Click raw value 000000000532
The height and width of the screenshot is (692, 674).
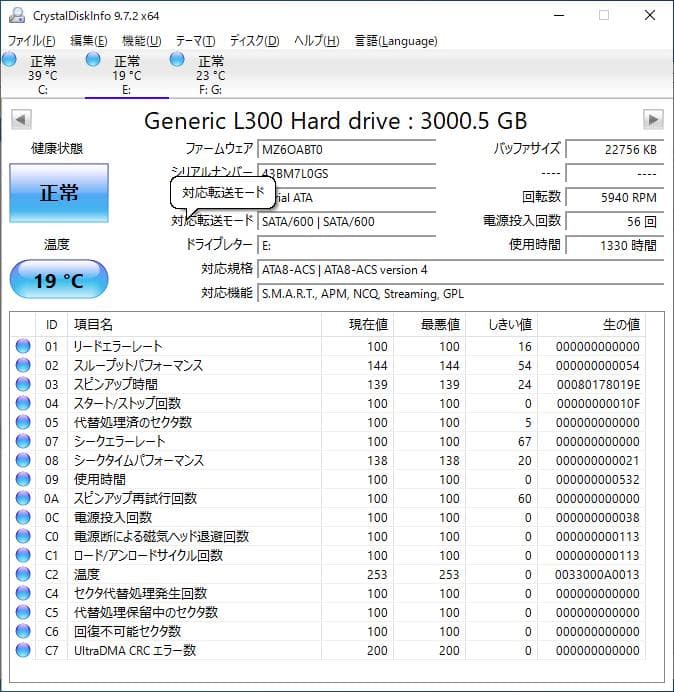(598, 479)
